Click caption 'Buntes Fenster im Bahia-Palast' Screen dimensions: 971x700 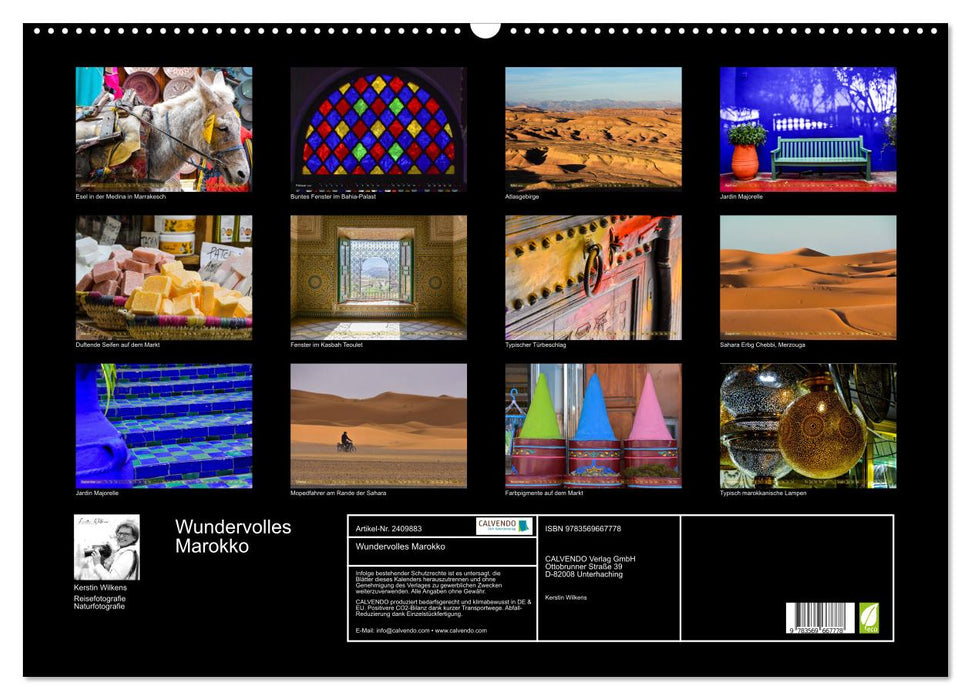point(333,196)
